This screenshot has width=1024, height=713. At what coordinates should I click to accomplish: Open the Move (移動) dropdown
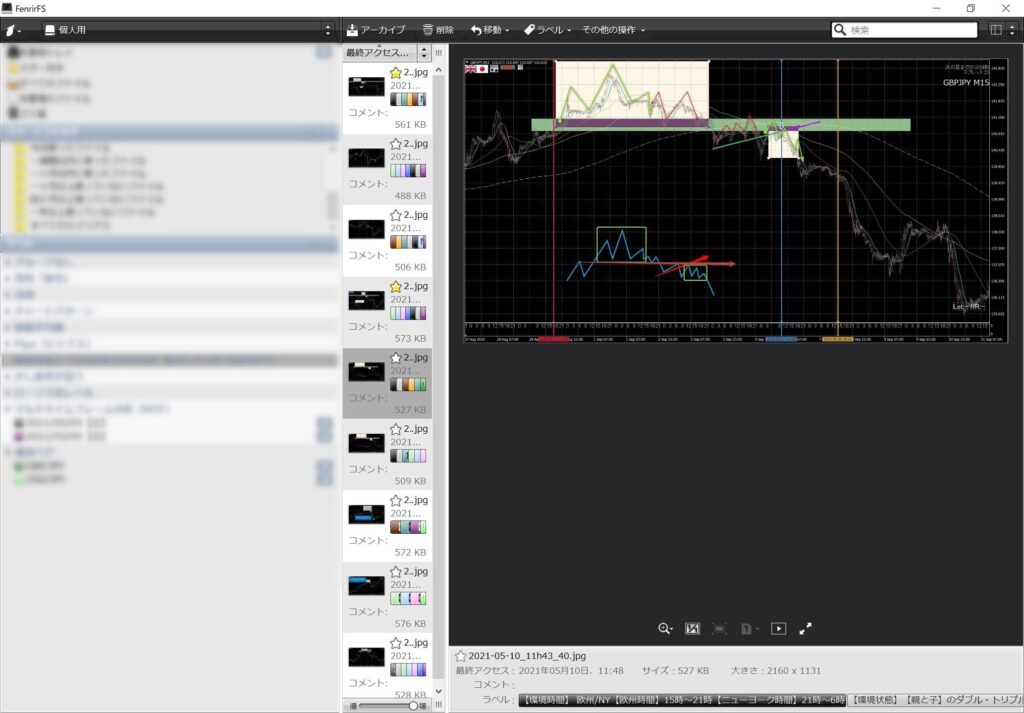[x=490, y=30]
